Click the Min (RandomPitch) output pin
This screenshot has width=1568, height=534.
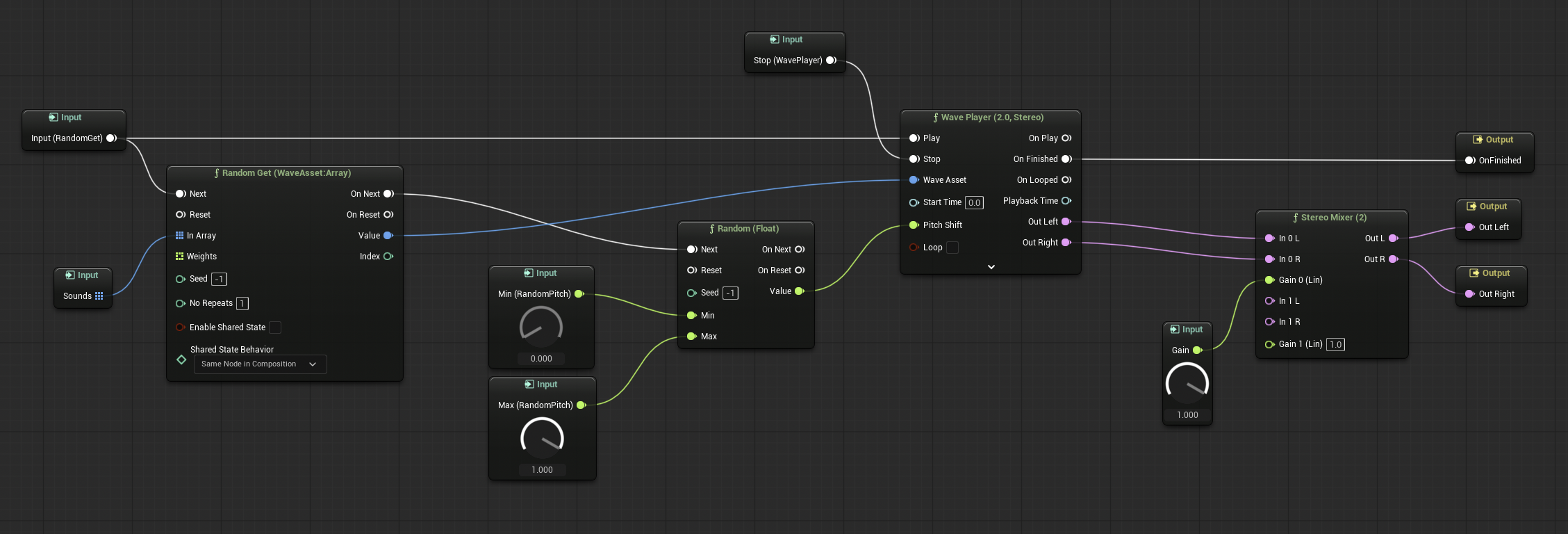click(x=579, y=294)
